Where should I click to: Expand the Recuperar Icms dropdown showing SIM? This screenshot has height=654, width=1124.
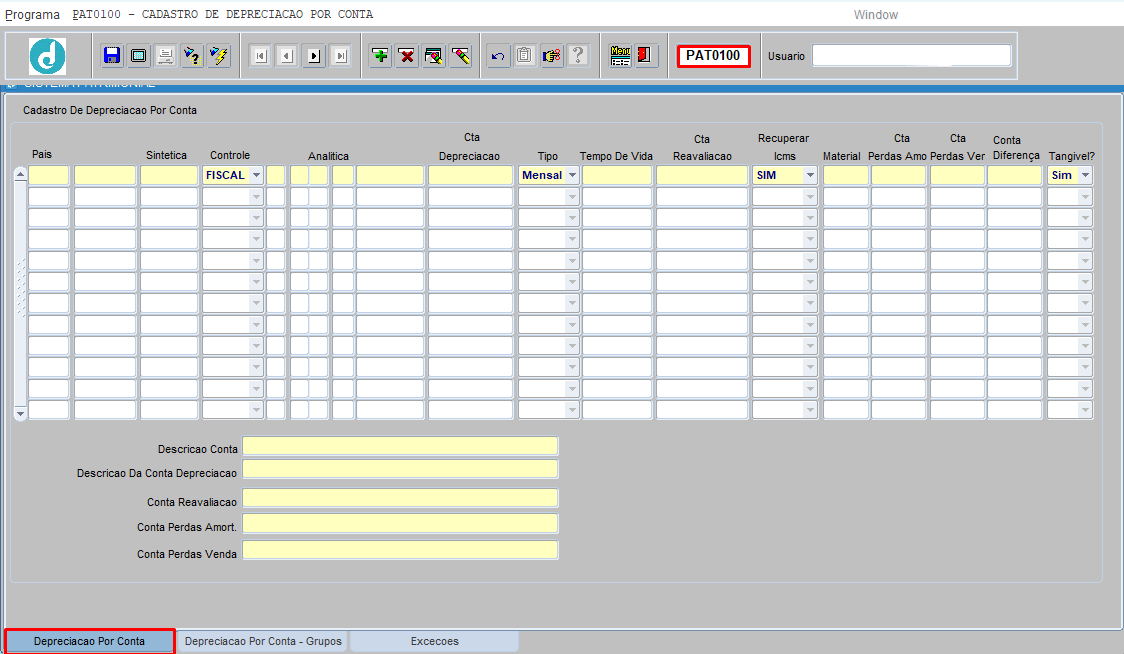point(810,175)
